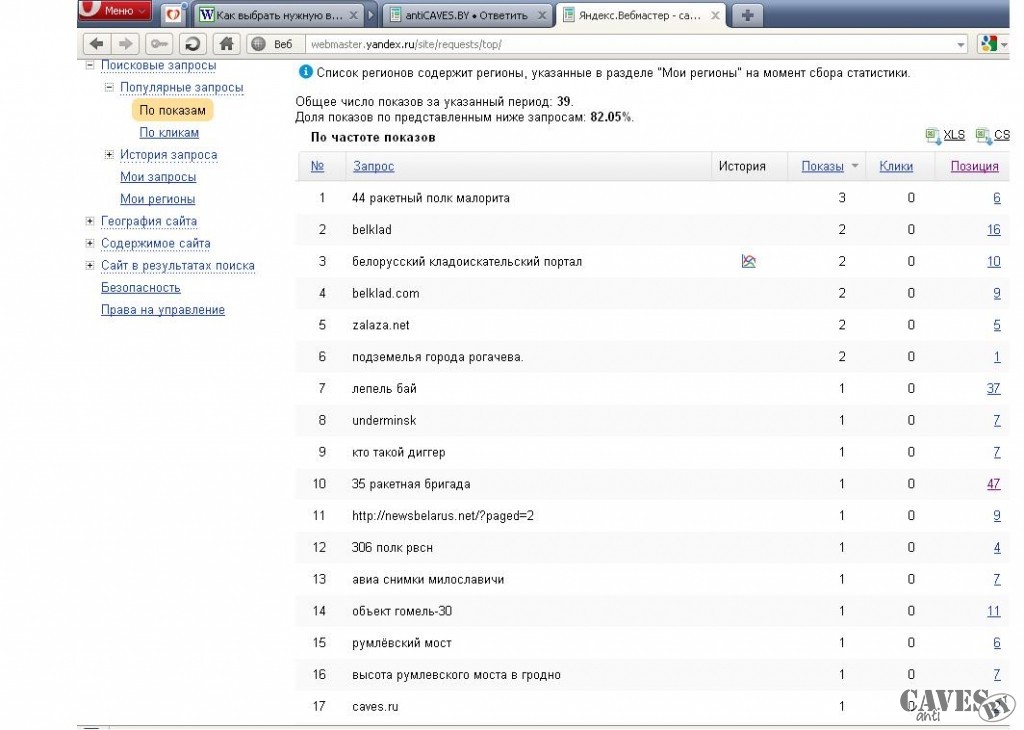Expand the Содержимое сайта section
The image size is (1024, 730).
click(90, 243)
